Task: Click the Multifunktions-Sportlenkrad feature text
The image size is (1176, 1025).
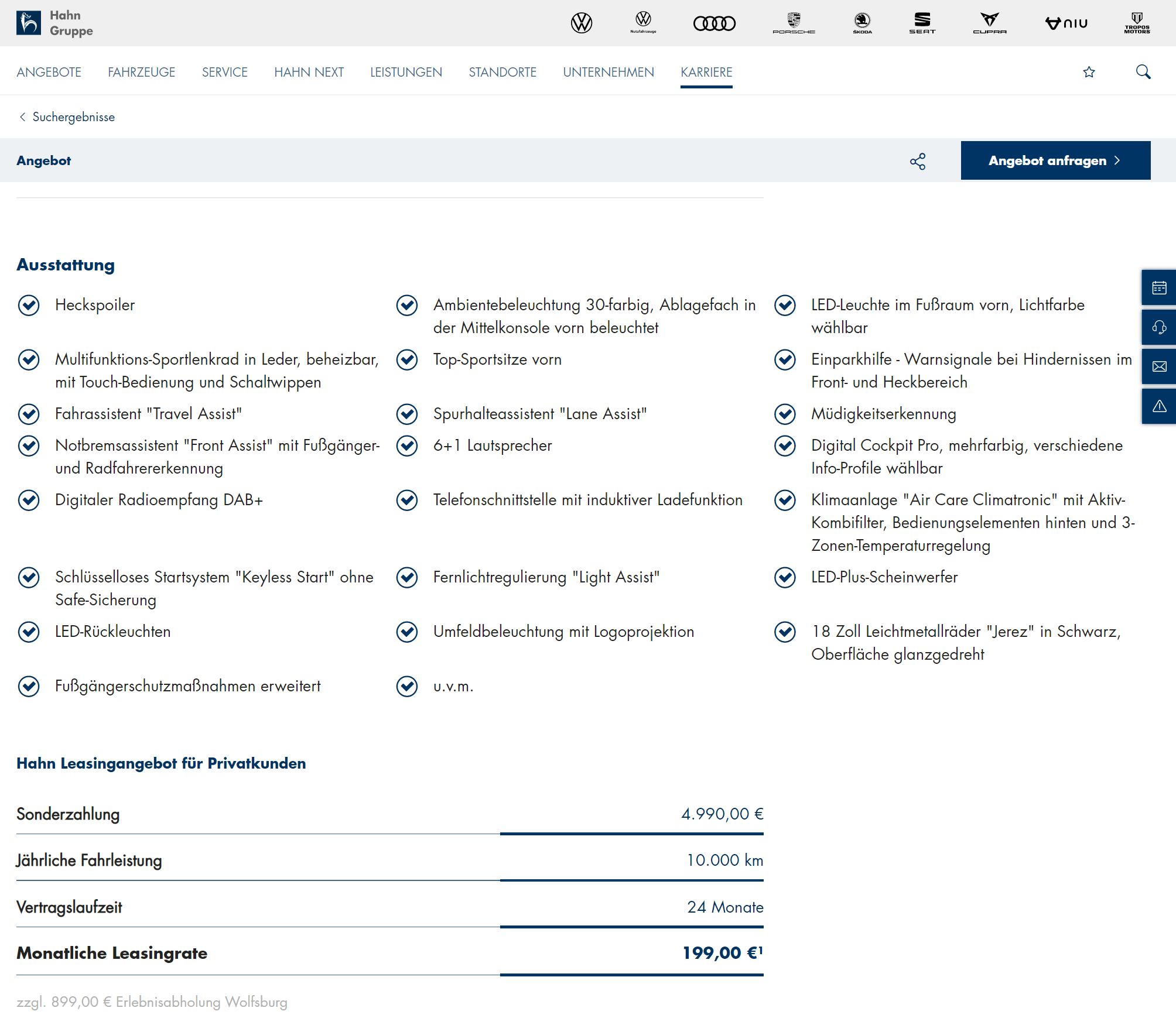Action: 217,371
